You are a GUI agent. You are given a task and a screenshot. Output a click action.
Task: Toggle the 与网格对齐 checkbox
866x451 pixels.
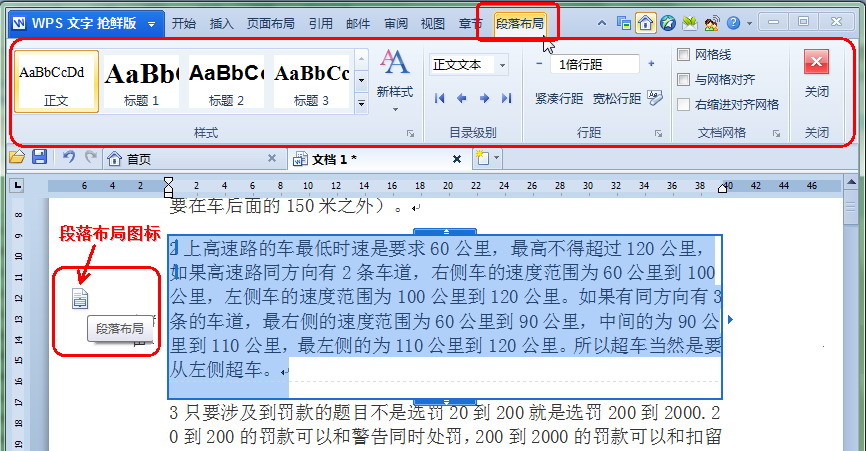click(x=684, y=80)
